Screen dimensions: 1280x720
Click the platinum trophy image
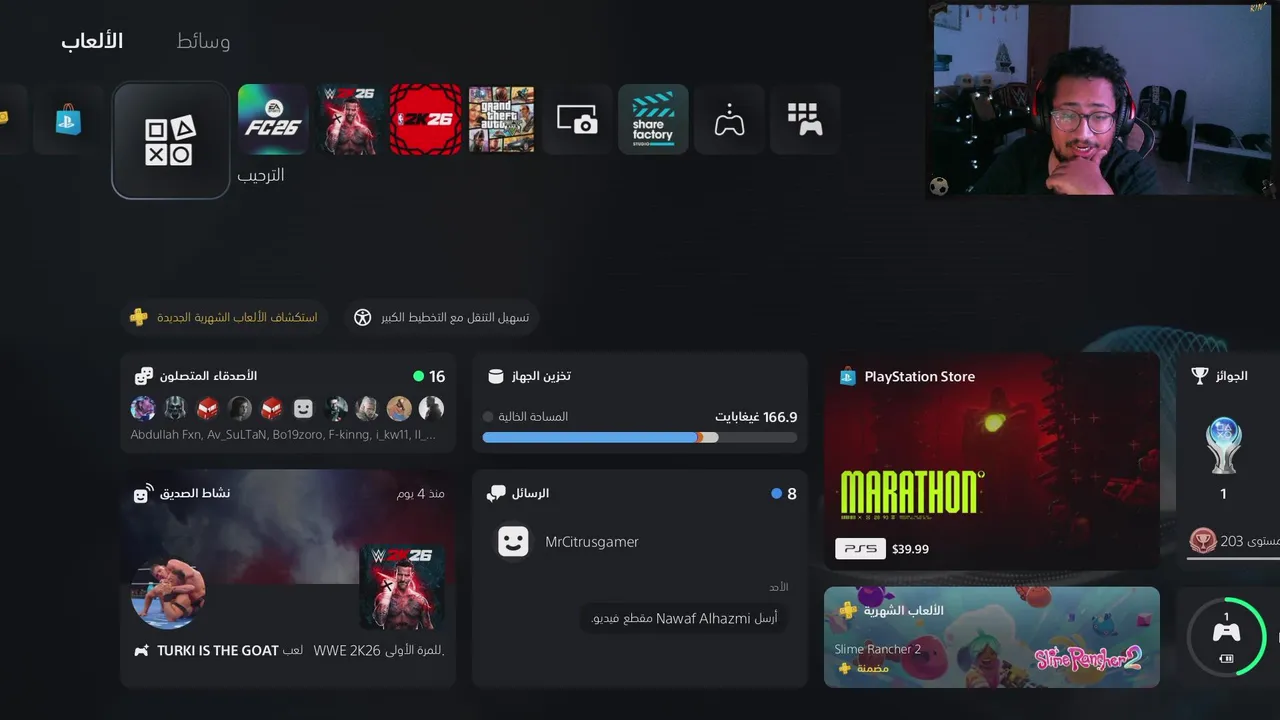(x=1223, y=444)
